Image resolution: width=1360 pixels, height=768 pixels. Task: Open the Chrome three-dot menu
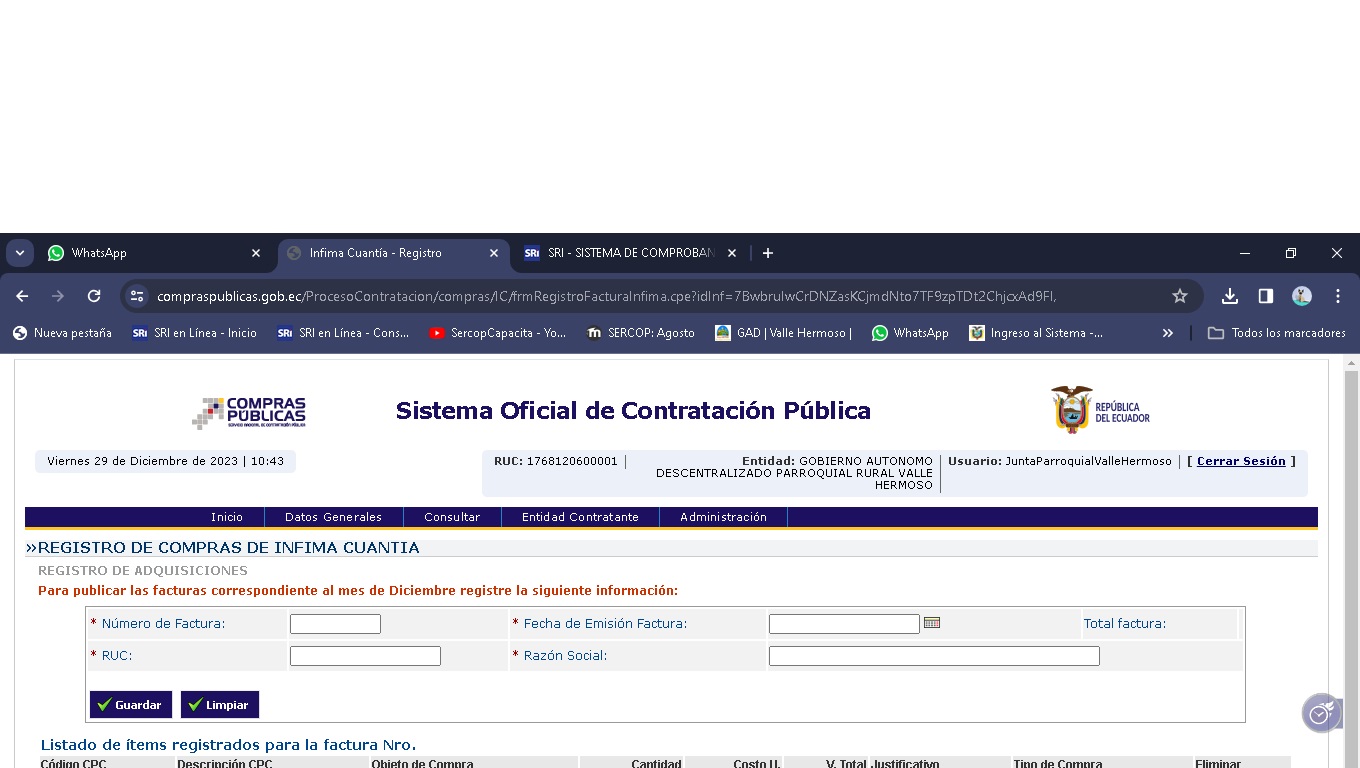1337,296
